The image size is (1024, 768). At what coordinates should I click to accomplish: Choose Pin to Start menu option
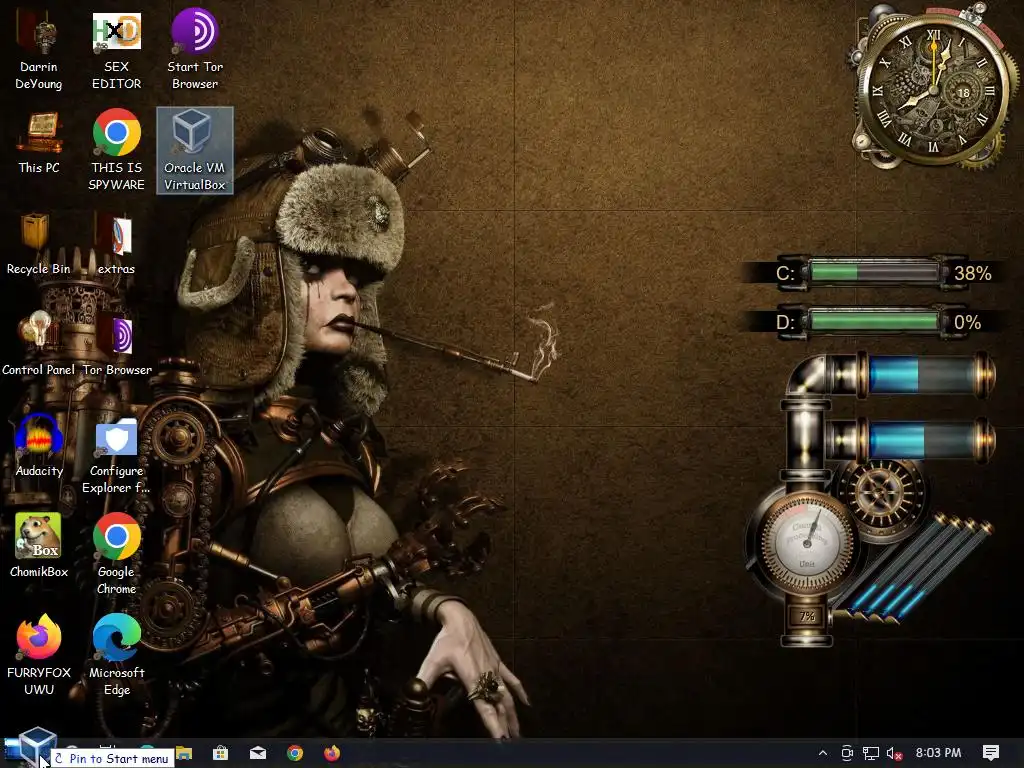pos(112,758)
